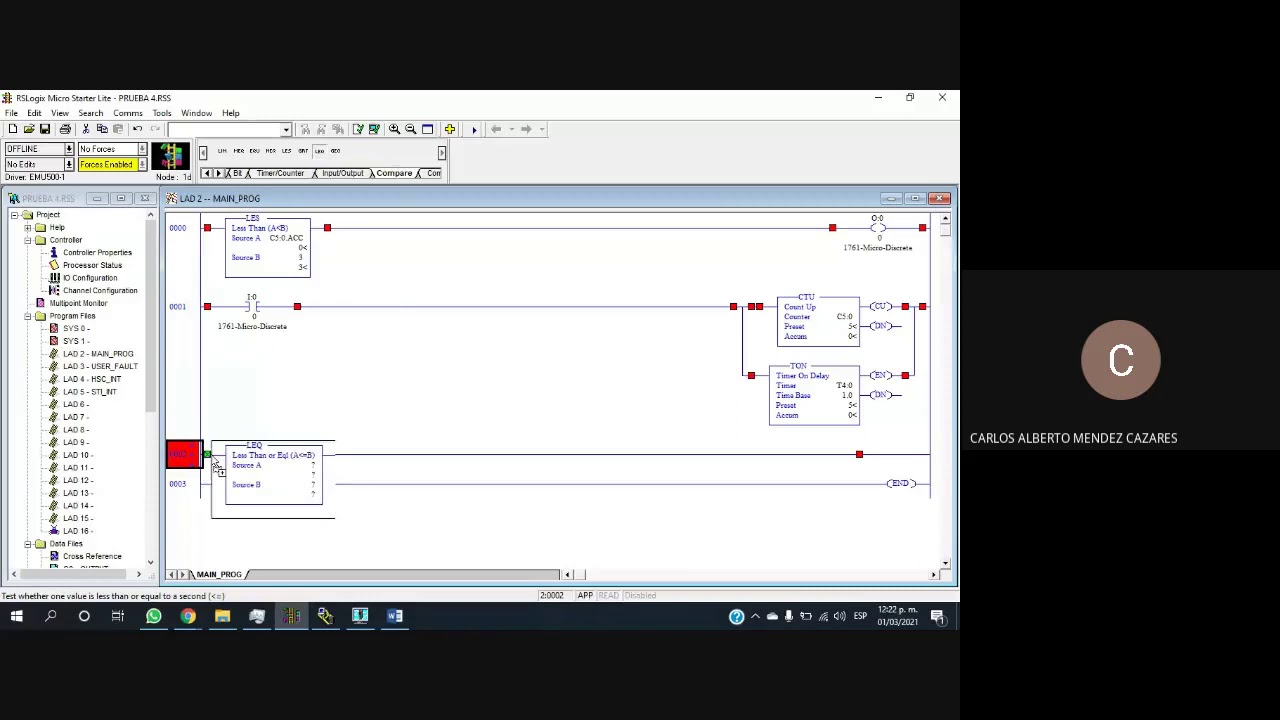Screen dimensions: 1280x720
Task: Insert GEQ instruction from instruction bar
Action: coord(335,151)
